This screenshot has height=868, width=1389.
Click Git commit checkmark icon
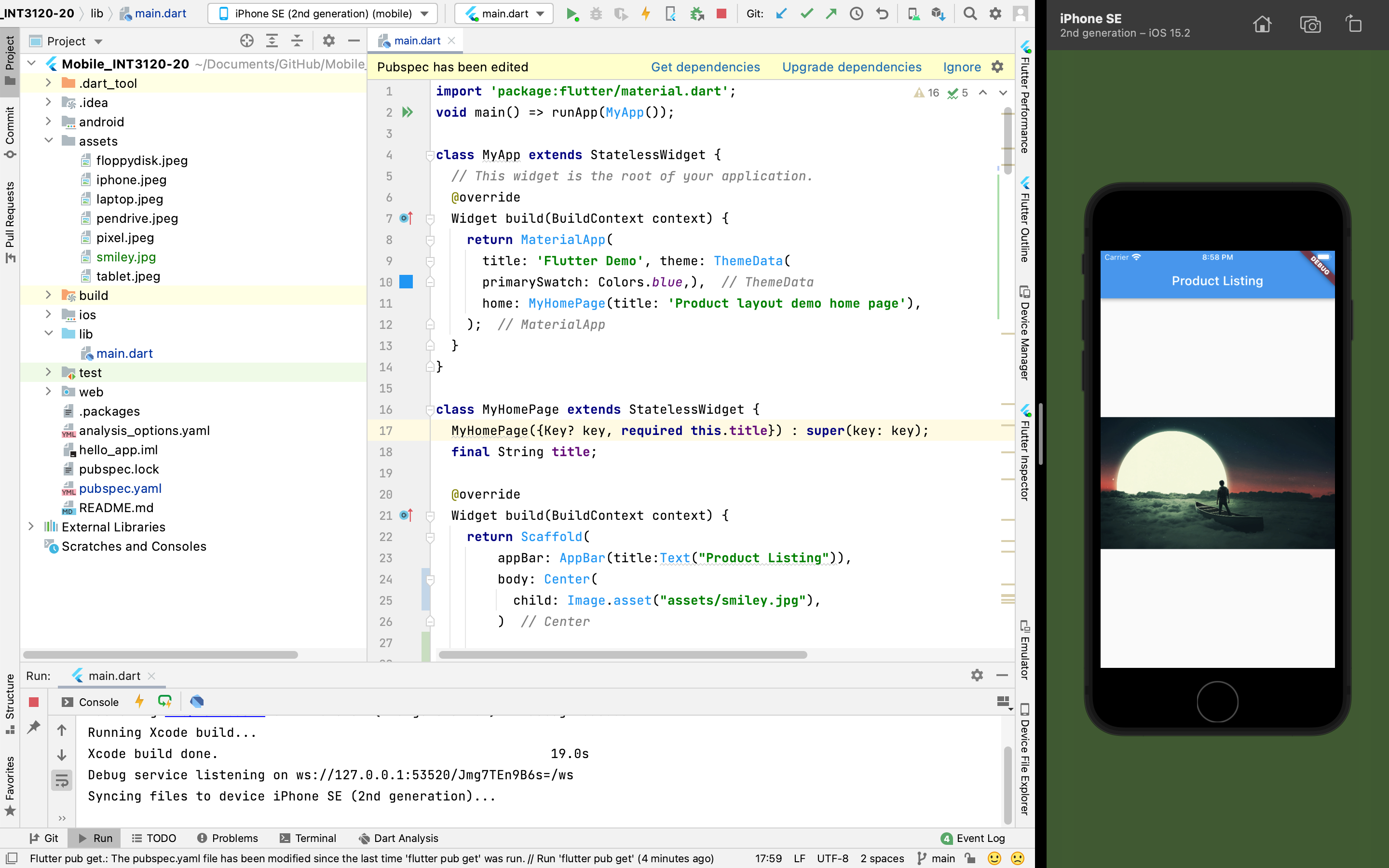[x=807, y=14]
